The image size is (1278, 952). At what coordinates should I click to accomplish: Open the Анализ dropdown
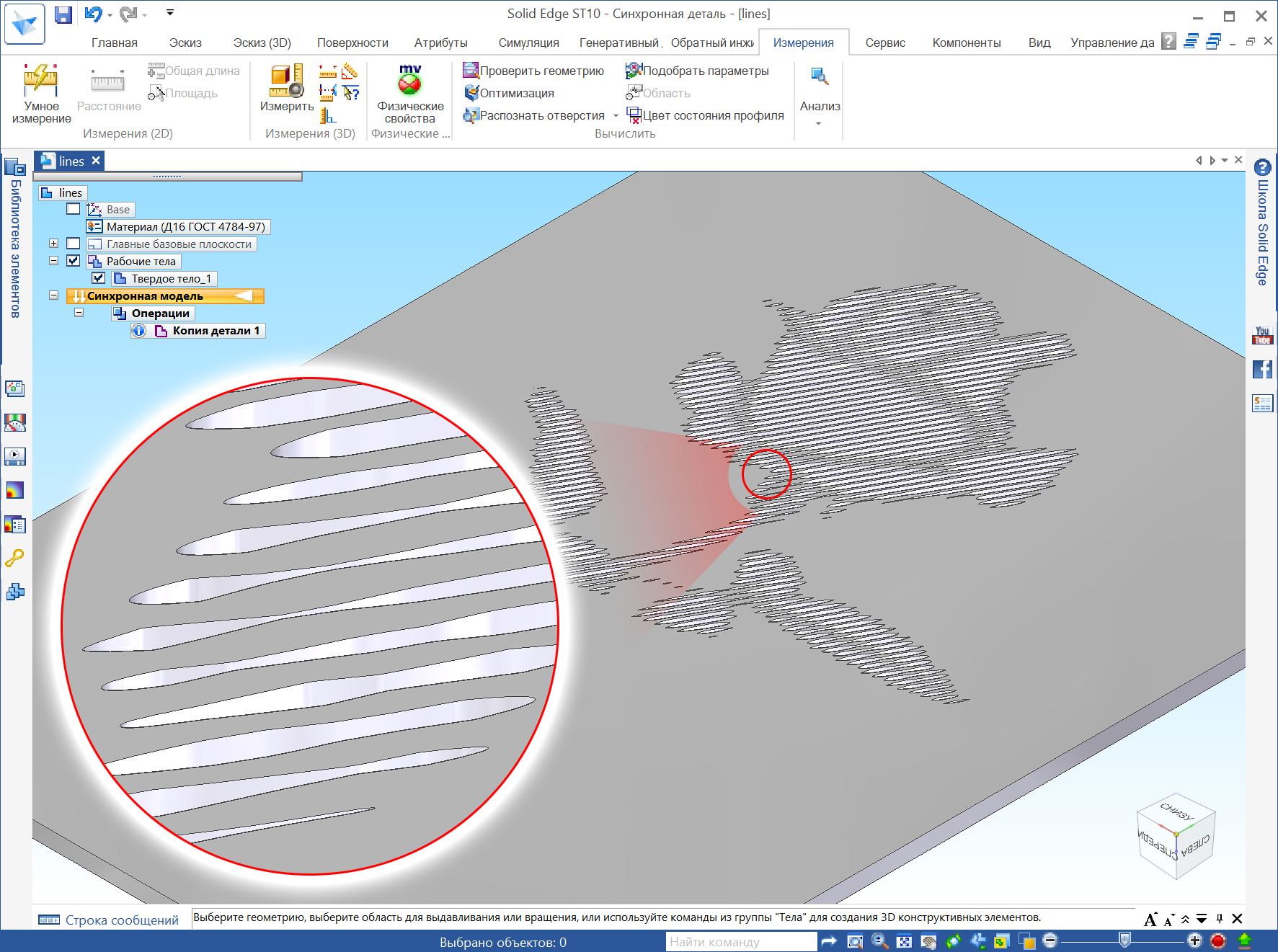coord(819,123)
